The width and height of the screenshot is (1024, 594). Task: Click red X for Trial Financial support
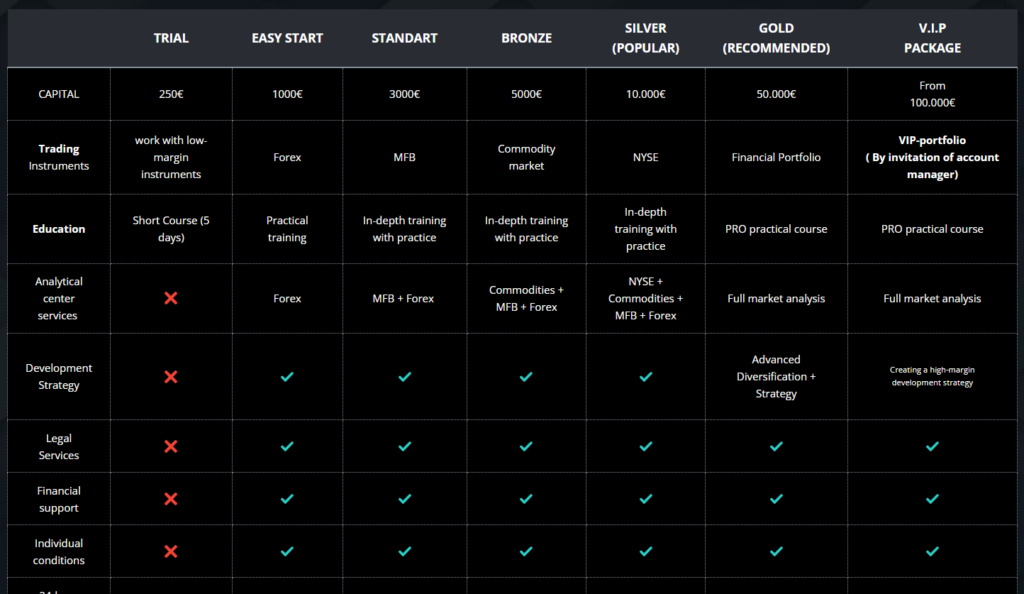pos(171,499)
